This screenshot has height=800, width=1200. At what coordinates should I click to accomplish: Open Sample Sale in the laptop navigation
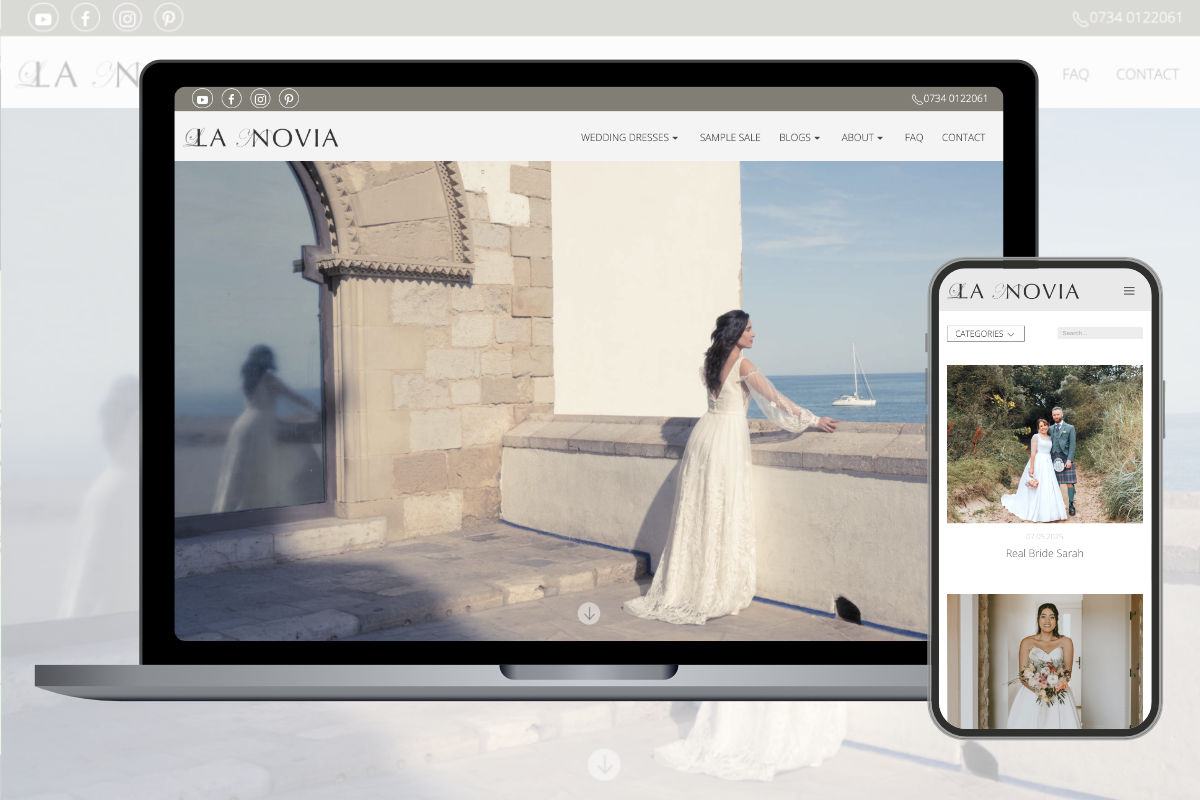[x=730, y=138]
